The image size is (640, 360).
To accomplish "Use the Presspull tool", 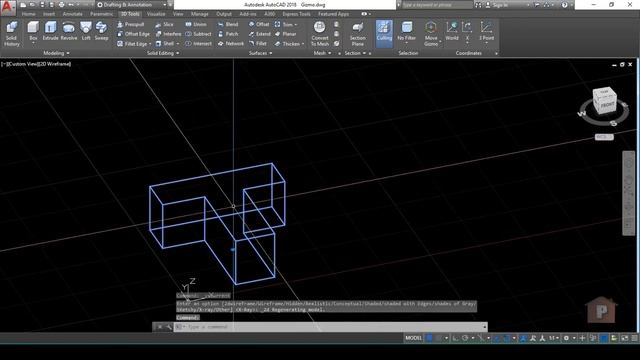I will [131, 24].
